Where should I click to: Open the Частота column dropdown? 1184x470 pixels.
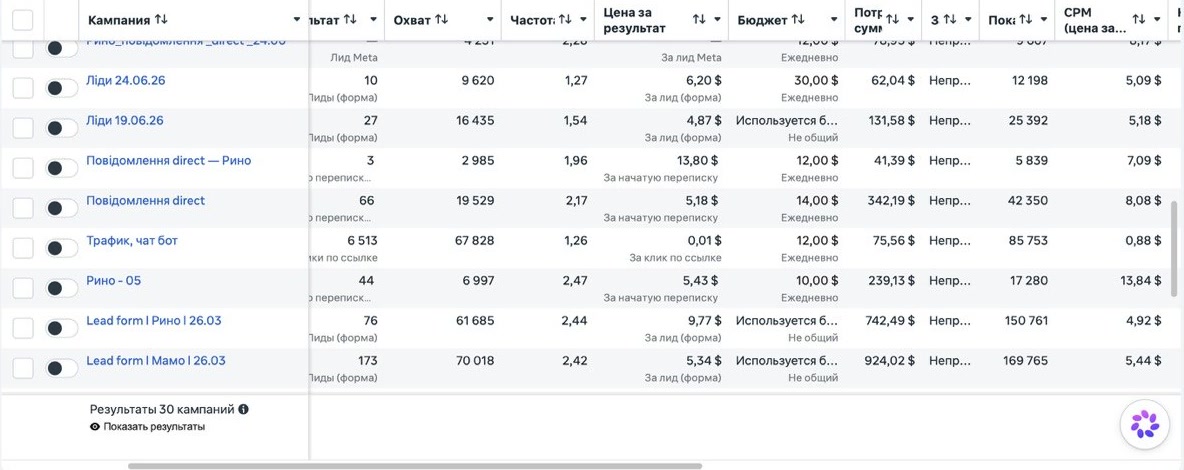(x=584, y=20)
